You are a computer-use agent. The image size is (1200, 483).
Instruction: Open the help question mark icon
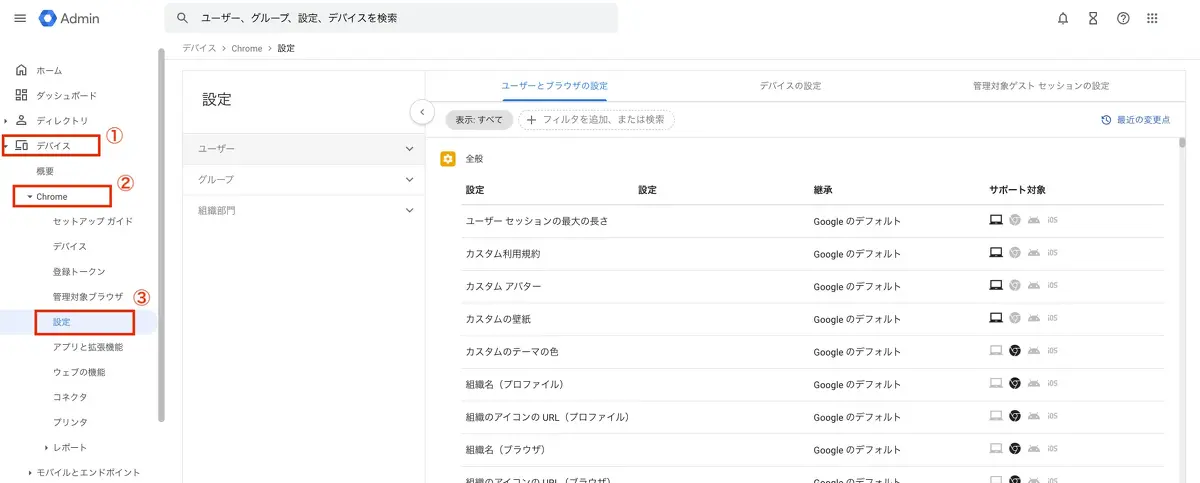(x=1123, y=18)
